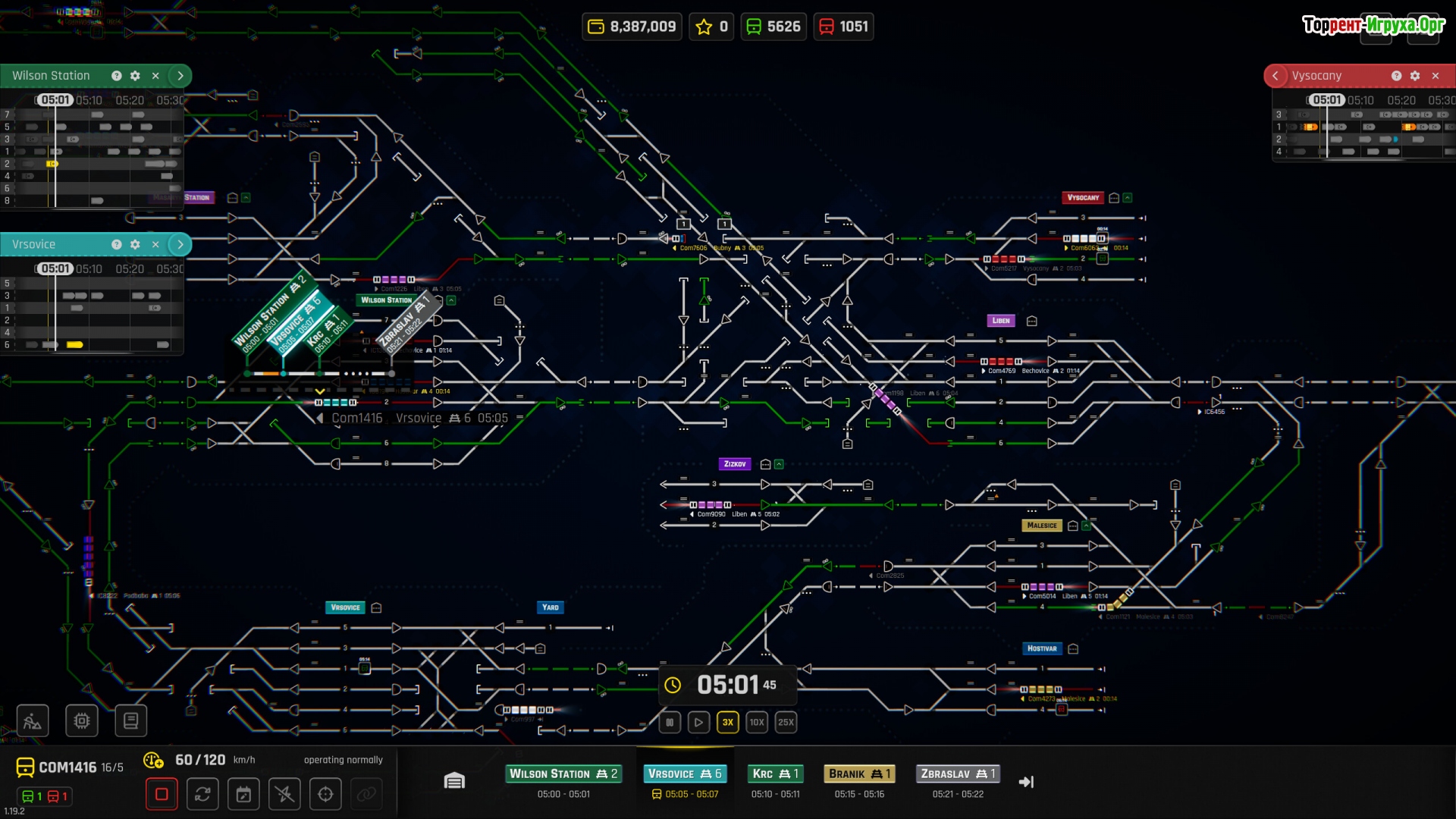Click the depot garage icon
The image size is (1456, 819).
[454, 781]
